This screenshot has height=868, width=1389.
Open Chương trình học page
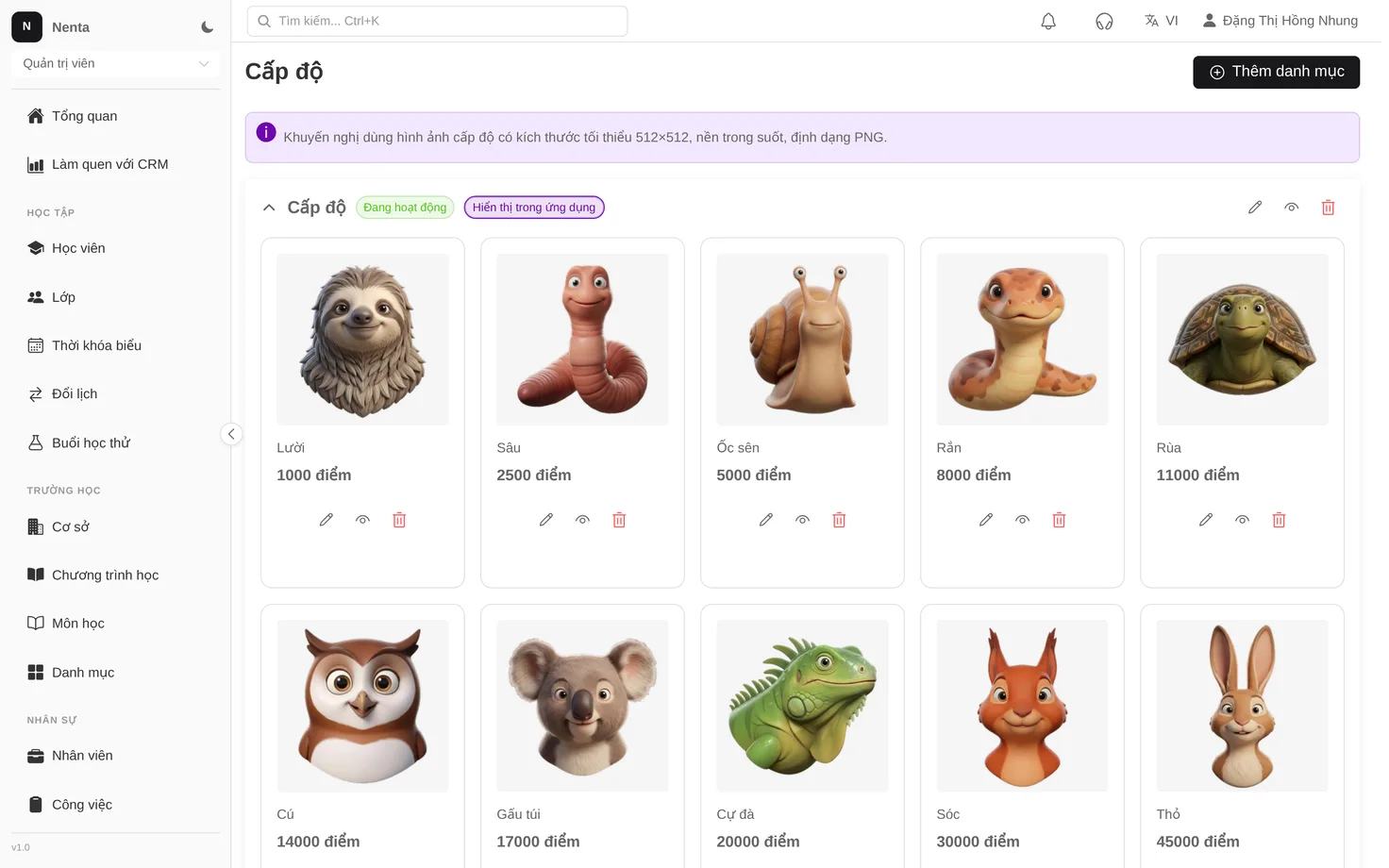click(115, 575)
